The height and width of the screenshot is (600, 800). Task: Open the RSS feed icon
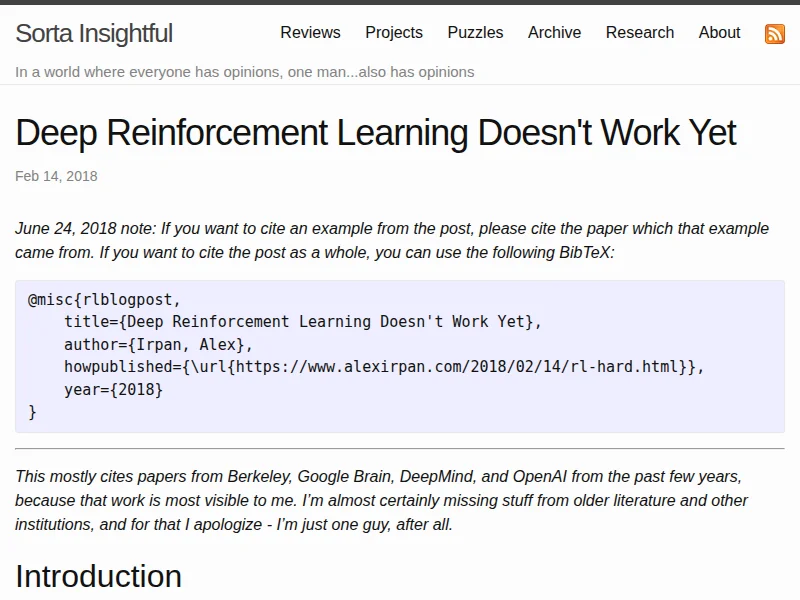point(774,33)
